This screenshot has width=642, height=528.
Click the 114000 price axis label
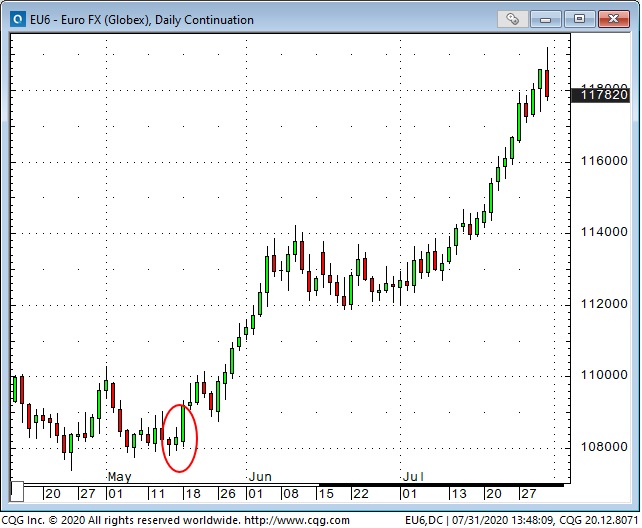pos(604,232)
